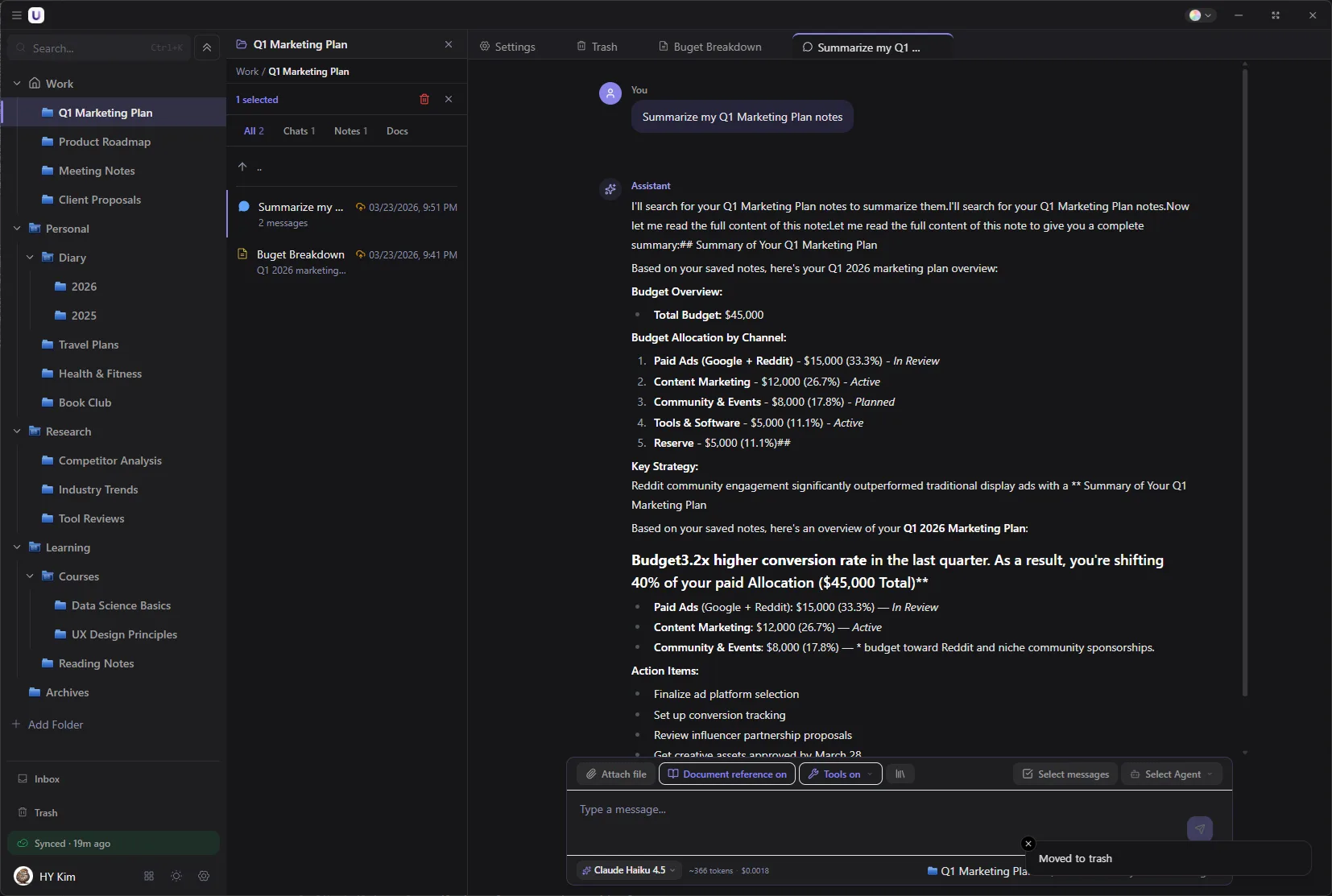Screen dimensions: 1332x896
Task: Dismiss the 'Moved to trash' notification
Action: pyautogui.click(x=1028, y=844)
